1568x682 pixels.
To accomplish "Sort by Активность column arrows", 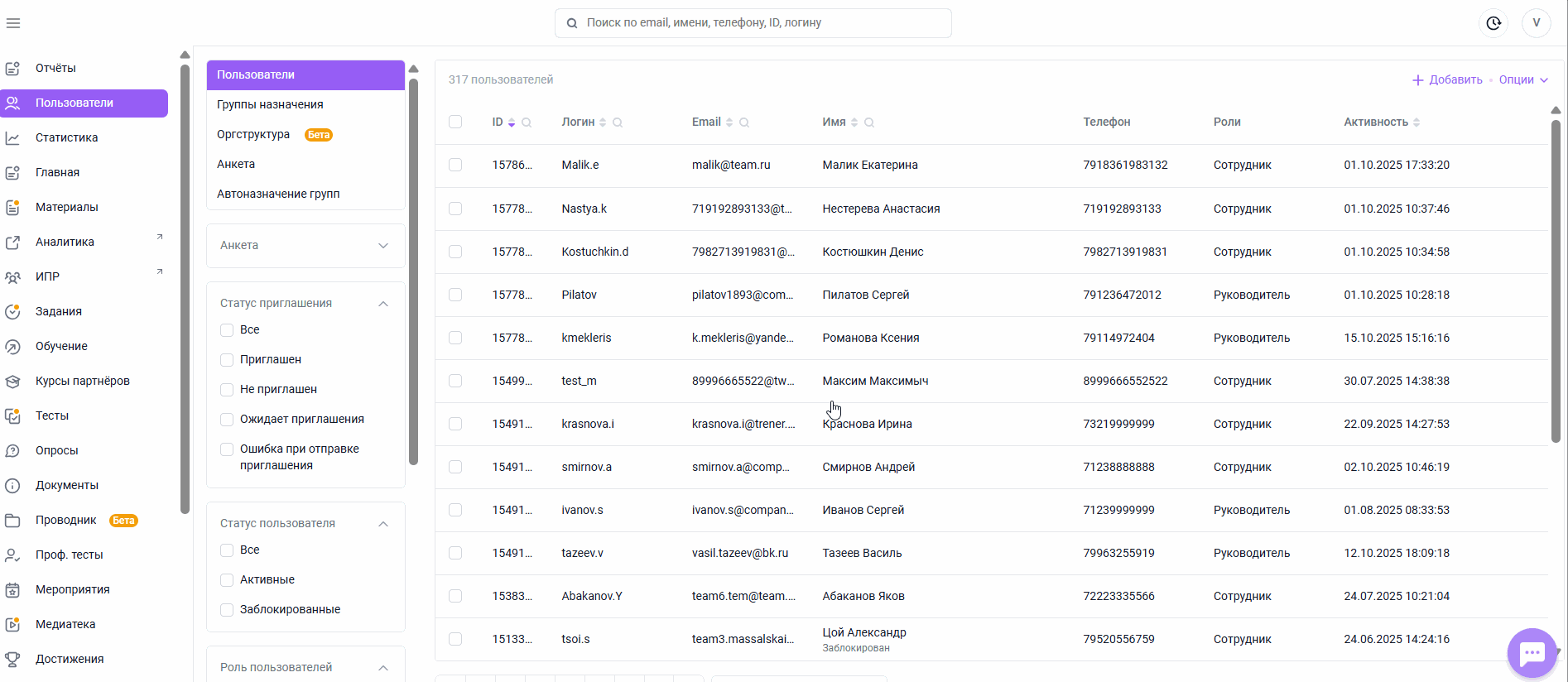I will (x=1416, y=122).
